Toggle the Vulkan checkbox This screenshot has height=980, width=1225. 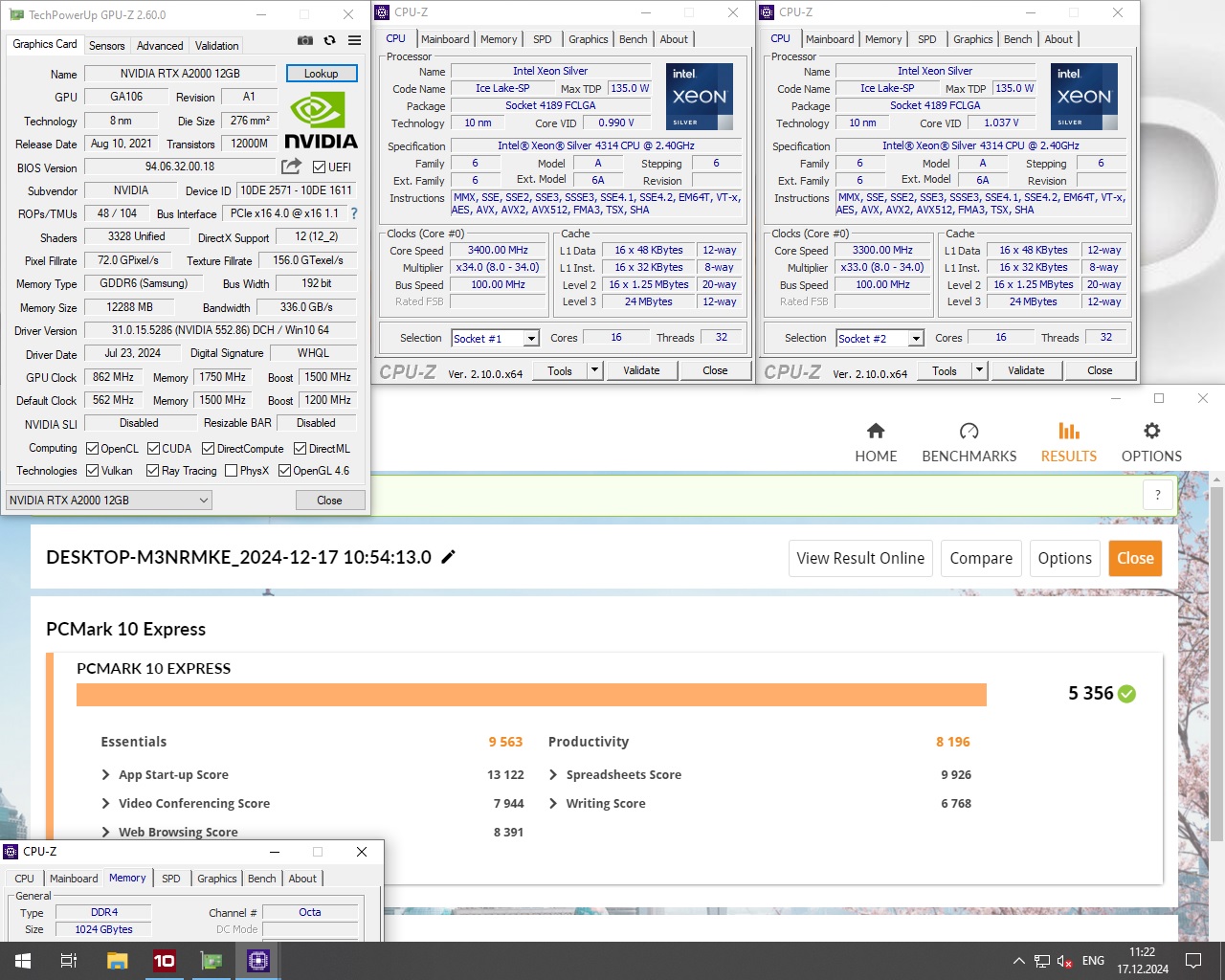92,470
